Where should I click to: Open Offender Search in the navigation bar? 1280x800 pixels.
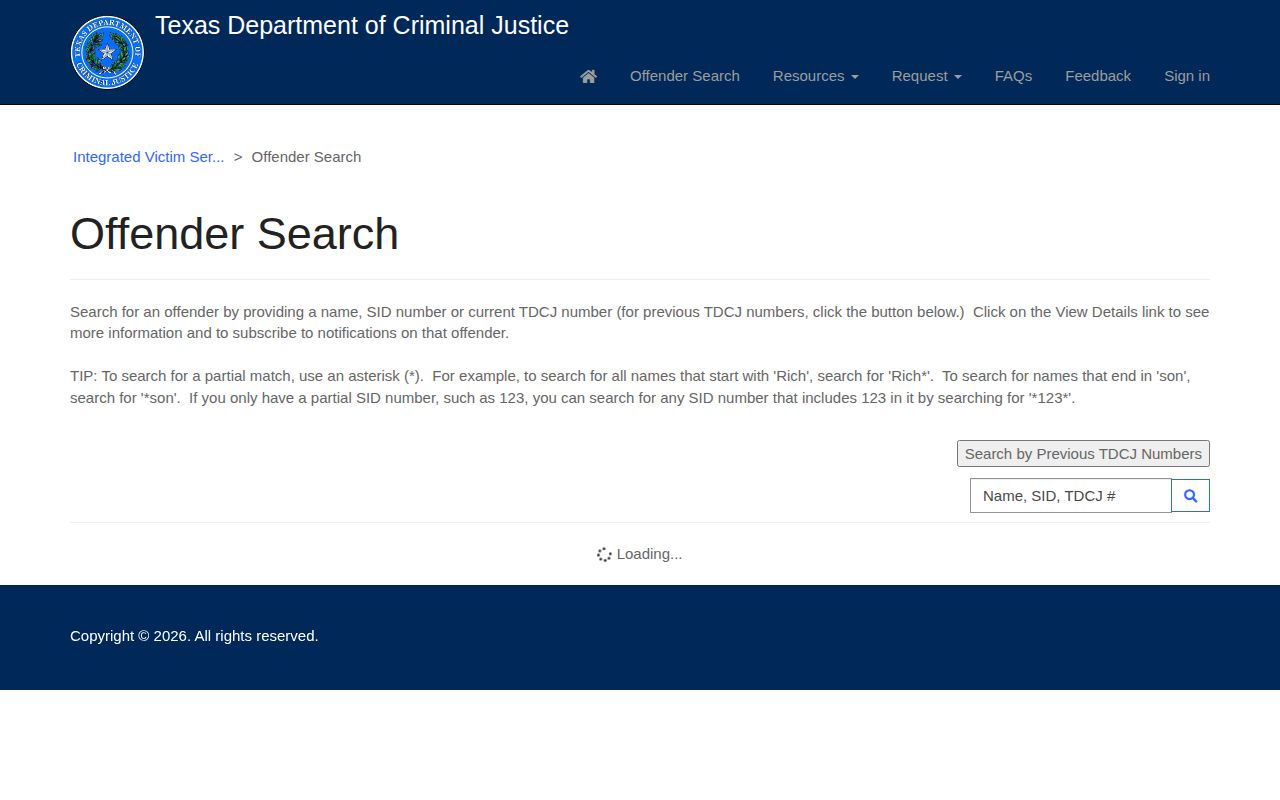(685, 76)
